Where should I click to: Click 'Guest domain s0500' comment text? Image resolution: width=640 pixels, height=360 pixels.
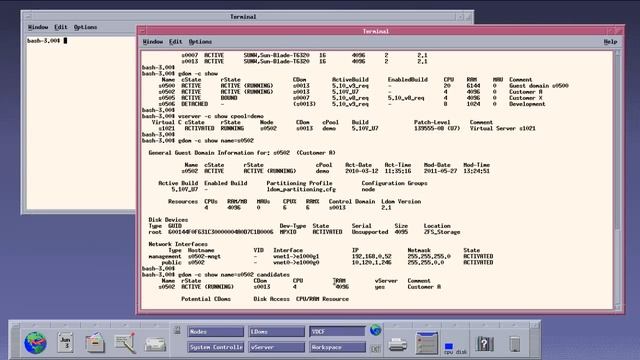click(x=539, y=86)
